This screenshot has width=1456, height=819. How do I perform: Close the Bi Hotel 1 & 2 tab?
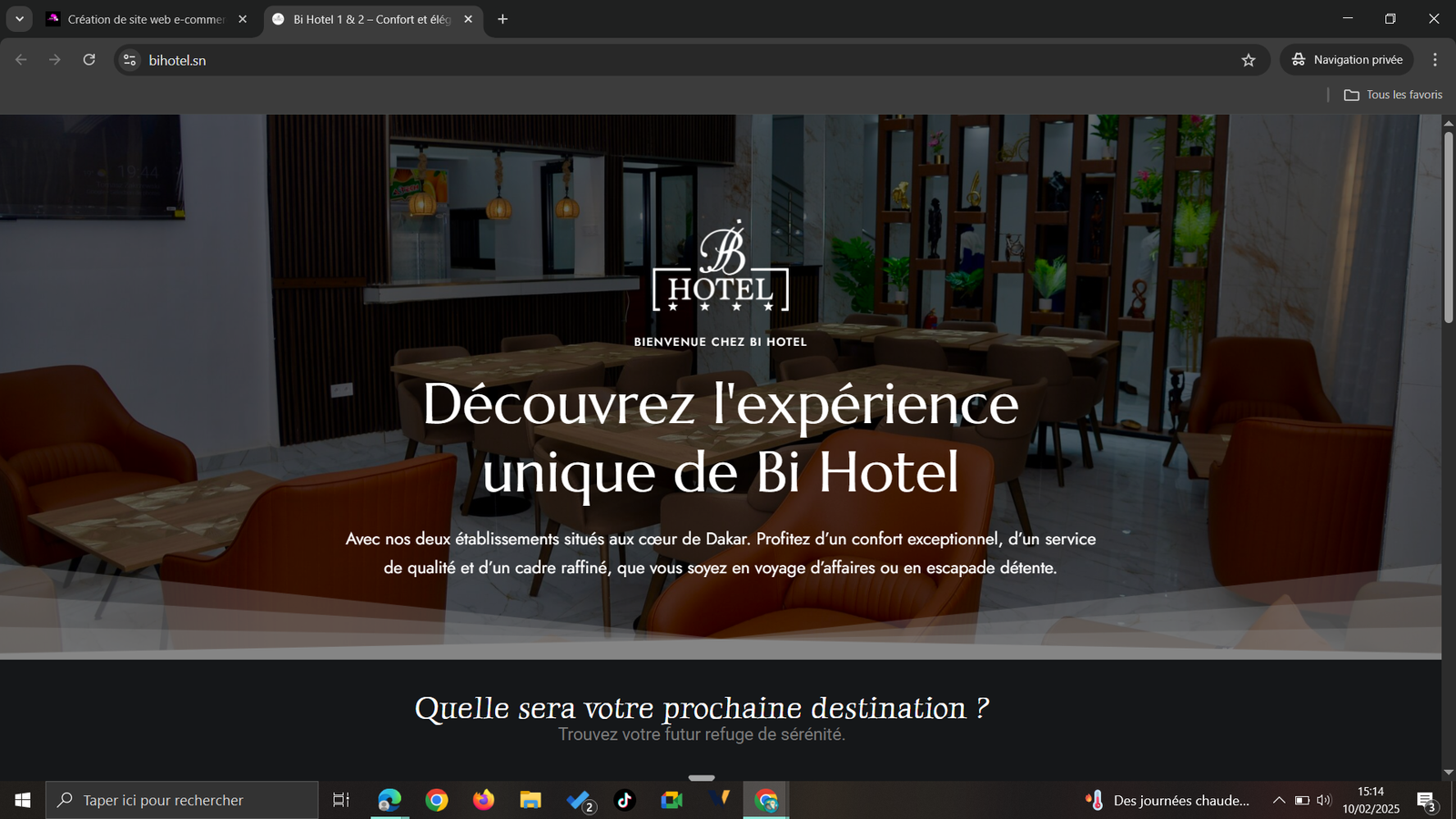pos(468,19)
